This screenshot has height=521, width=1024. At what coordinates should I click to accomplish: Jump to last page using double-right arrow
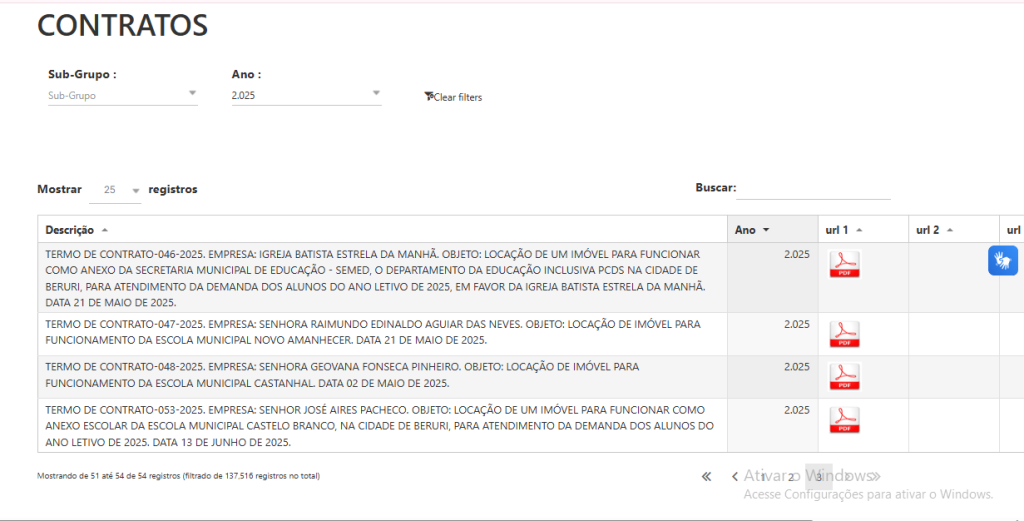[875, 477]
